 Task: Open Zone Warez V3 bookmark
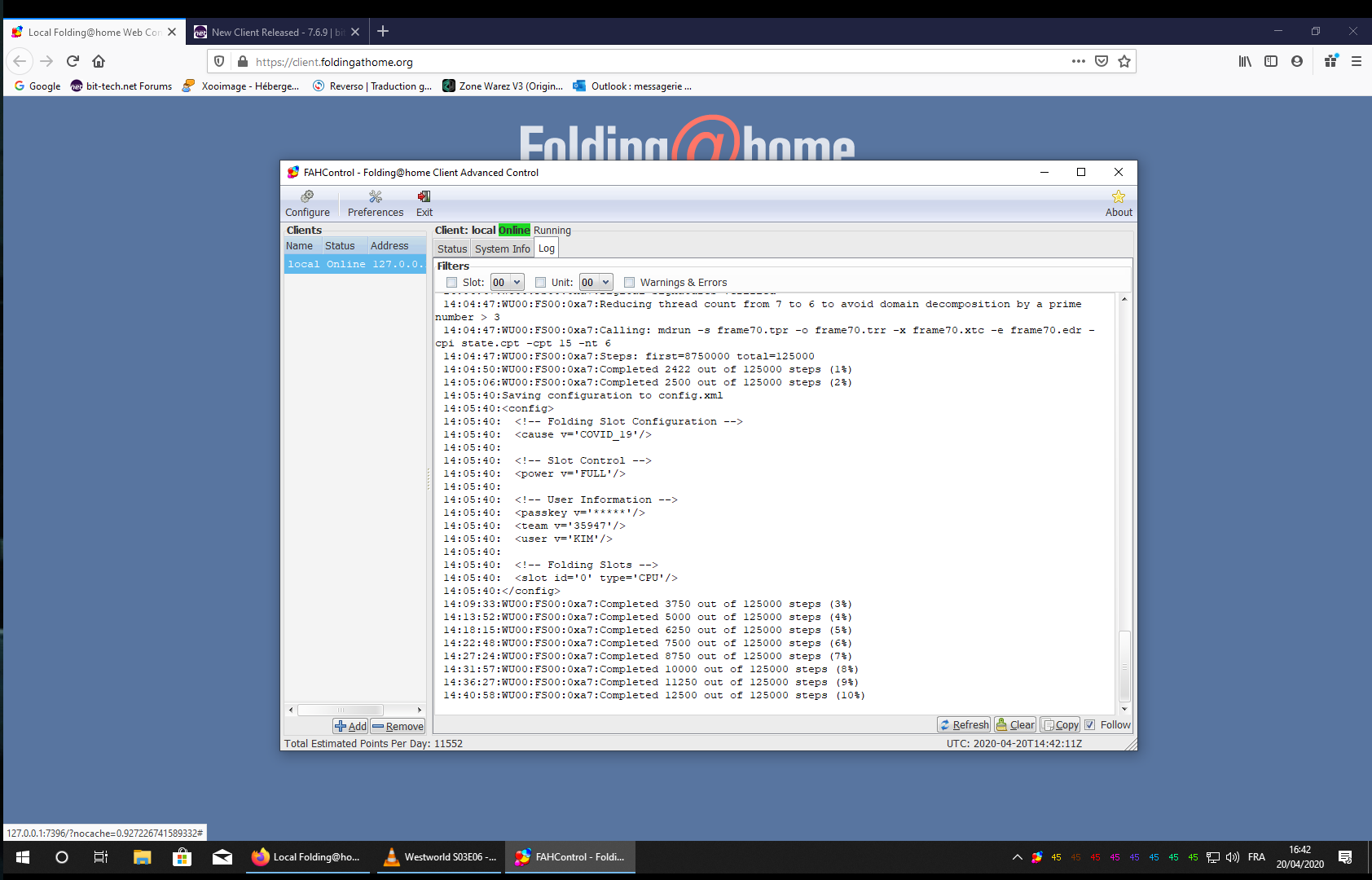coord(503,86)
